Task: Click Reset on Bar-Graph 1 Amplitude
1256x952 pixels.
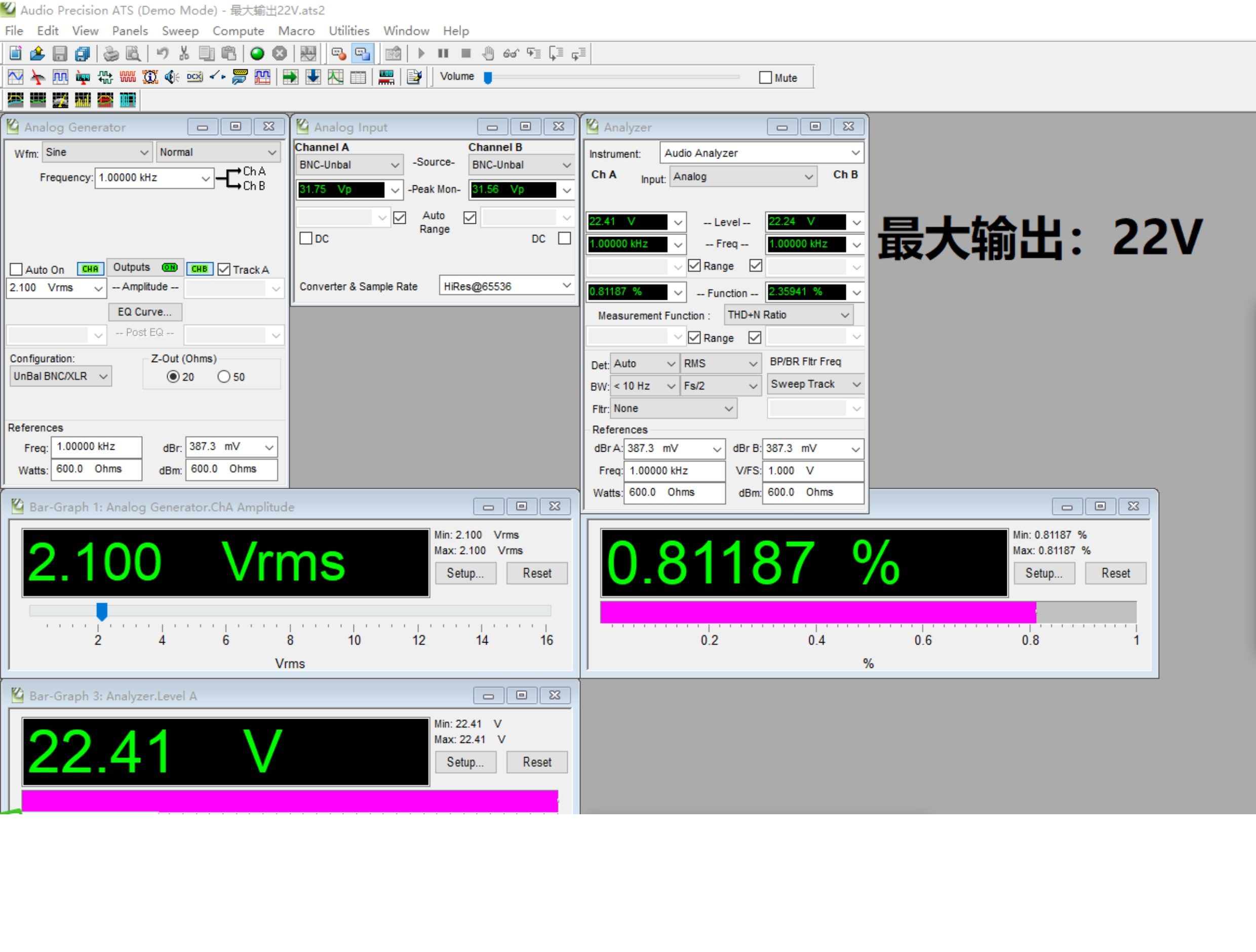Action: 536,573
